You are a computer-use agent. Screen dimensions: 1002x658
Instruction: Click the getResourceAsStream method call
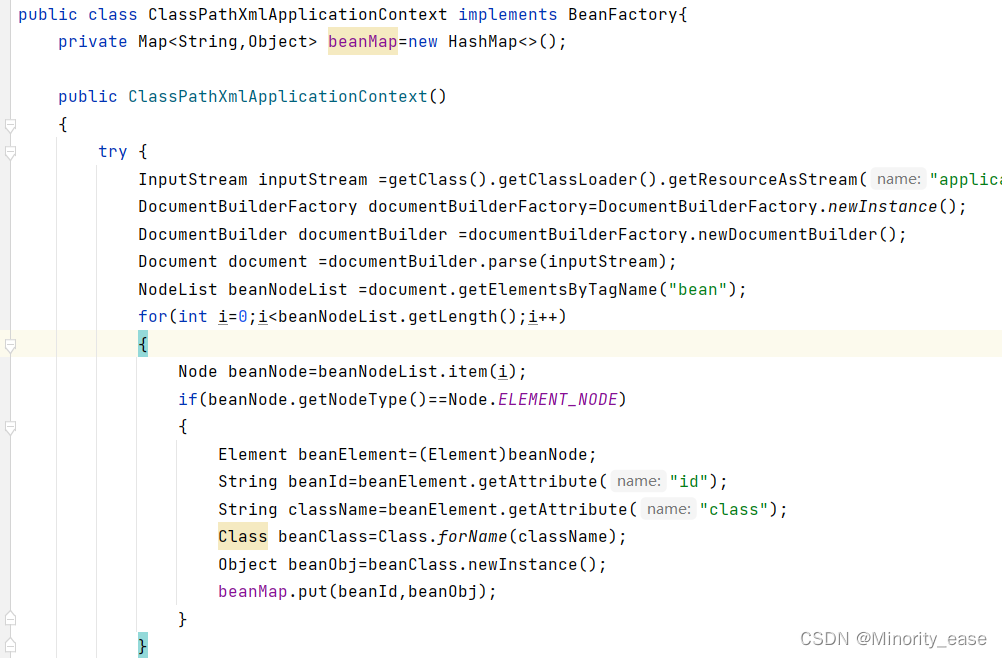click(762, 180)
